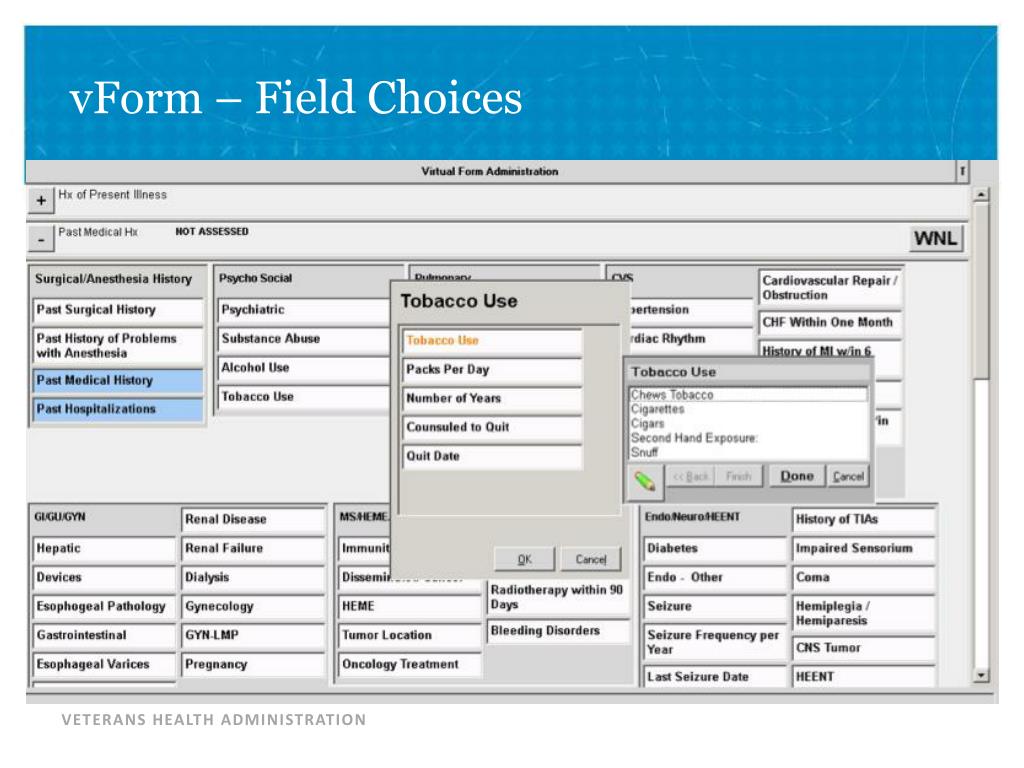Click Cancel in Tobacco Use dialog
Image resolution: width=1024 pixels, height=768 pixels.
point(590,559)
